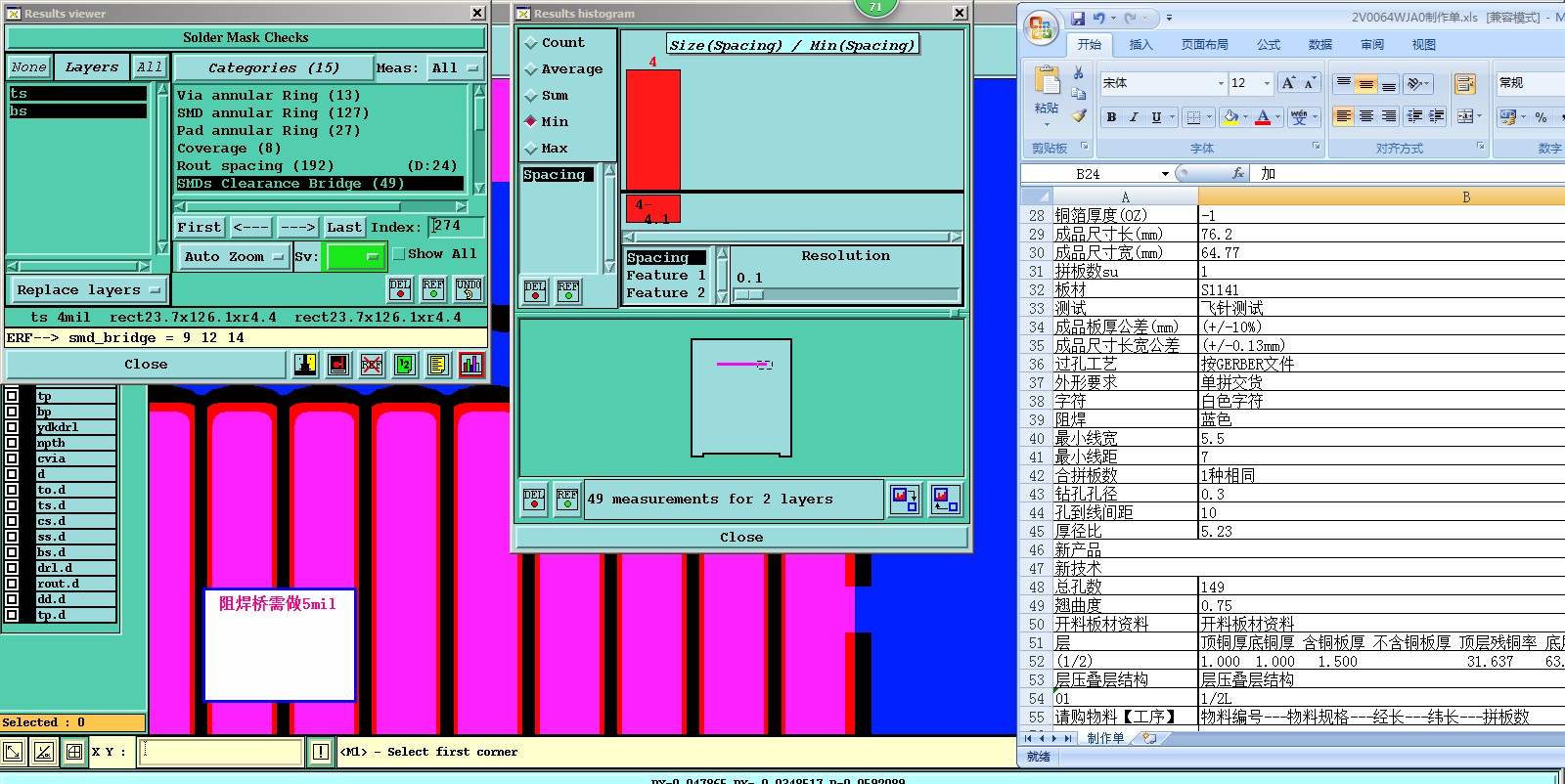Open the 制作单 sheet tab
1565x784 pixels.
[x=1105, y=738]
